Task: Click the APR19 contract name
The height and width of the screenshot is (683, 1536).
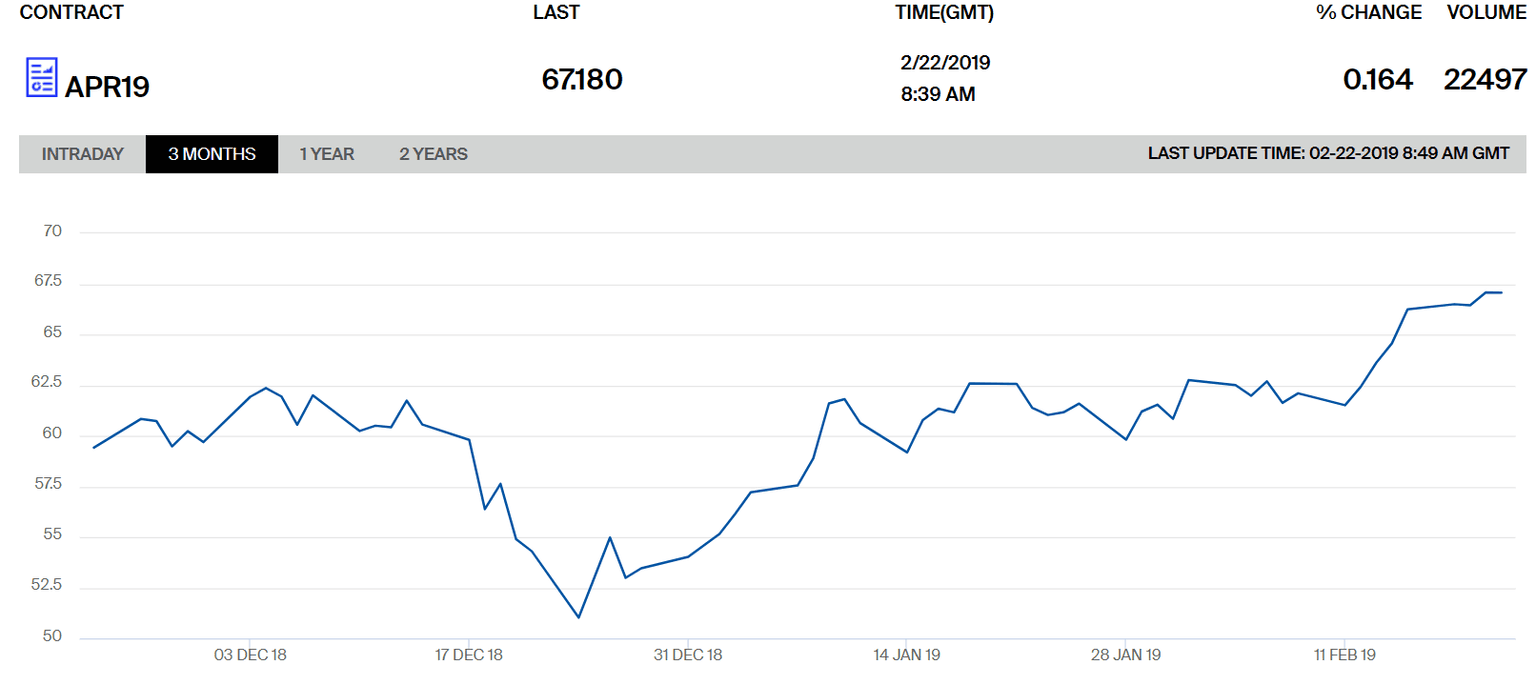Action: 107,87
